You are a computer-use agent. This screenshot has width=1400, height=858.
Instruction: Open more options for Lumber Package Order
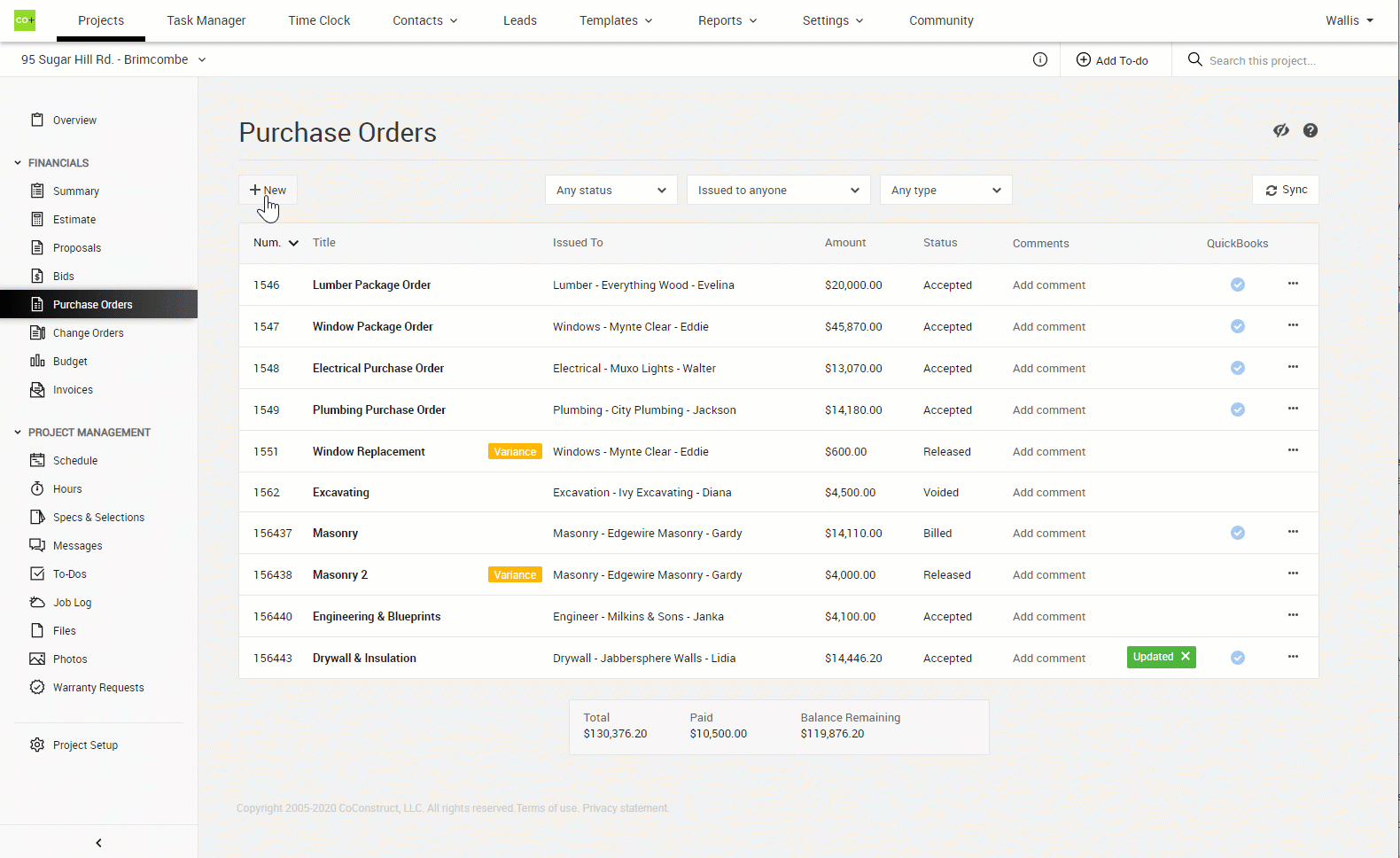pos(1293,284)
